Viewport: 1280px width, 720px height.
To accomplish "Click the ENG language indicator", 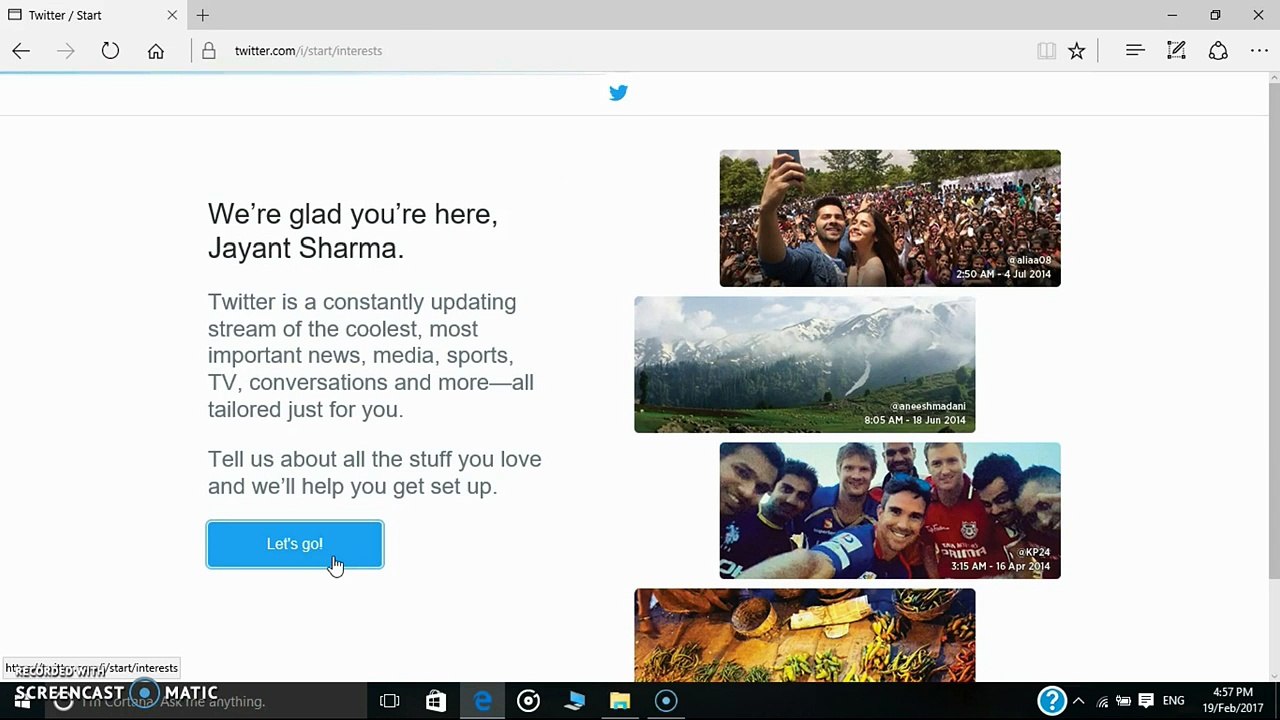I will tap(1174, 701).
